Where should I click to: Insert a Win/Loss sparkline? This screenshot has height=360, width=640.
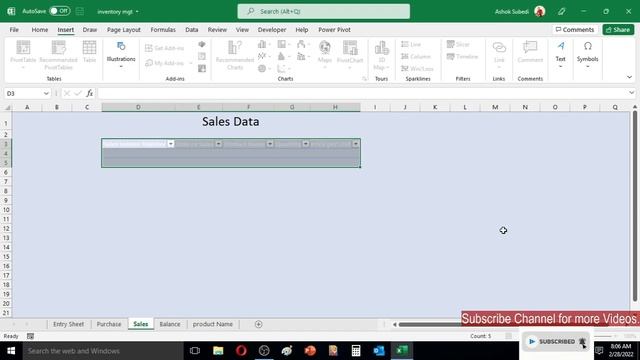pos(417,69)
